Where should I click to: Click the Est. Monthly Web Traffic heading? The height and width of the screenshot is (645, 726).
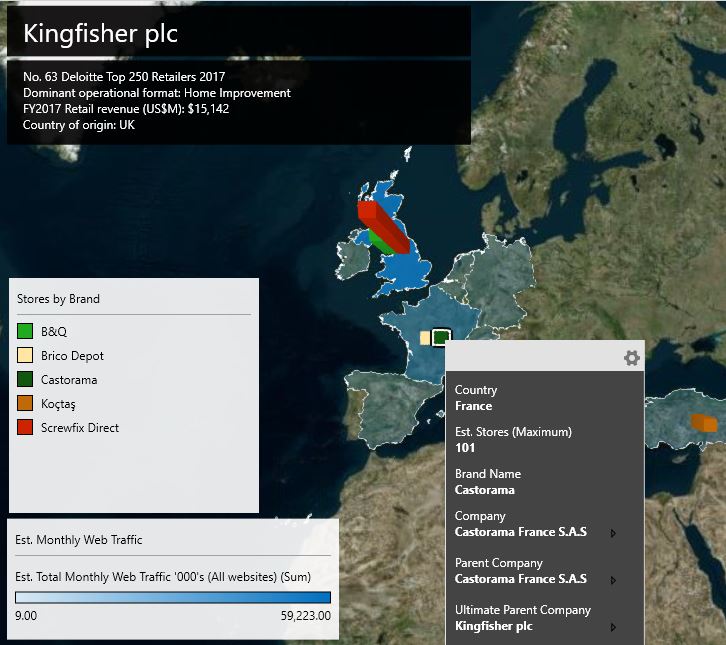79,539
